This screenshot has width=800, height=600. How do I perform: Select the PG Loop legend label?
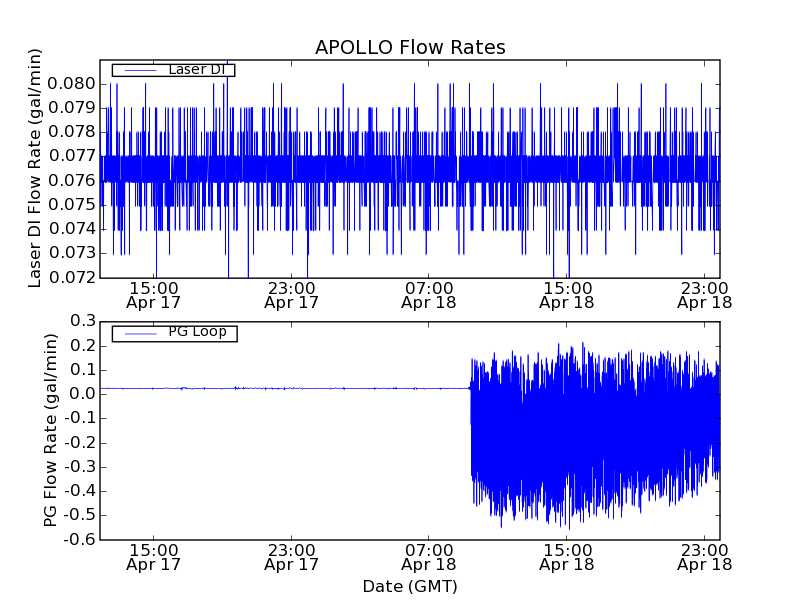(197, 332)
